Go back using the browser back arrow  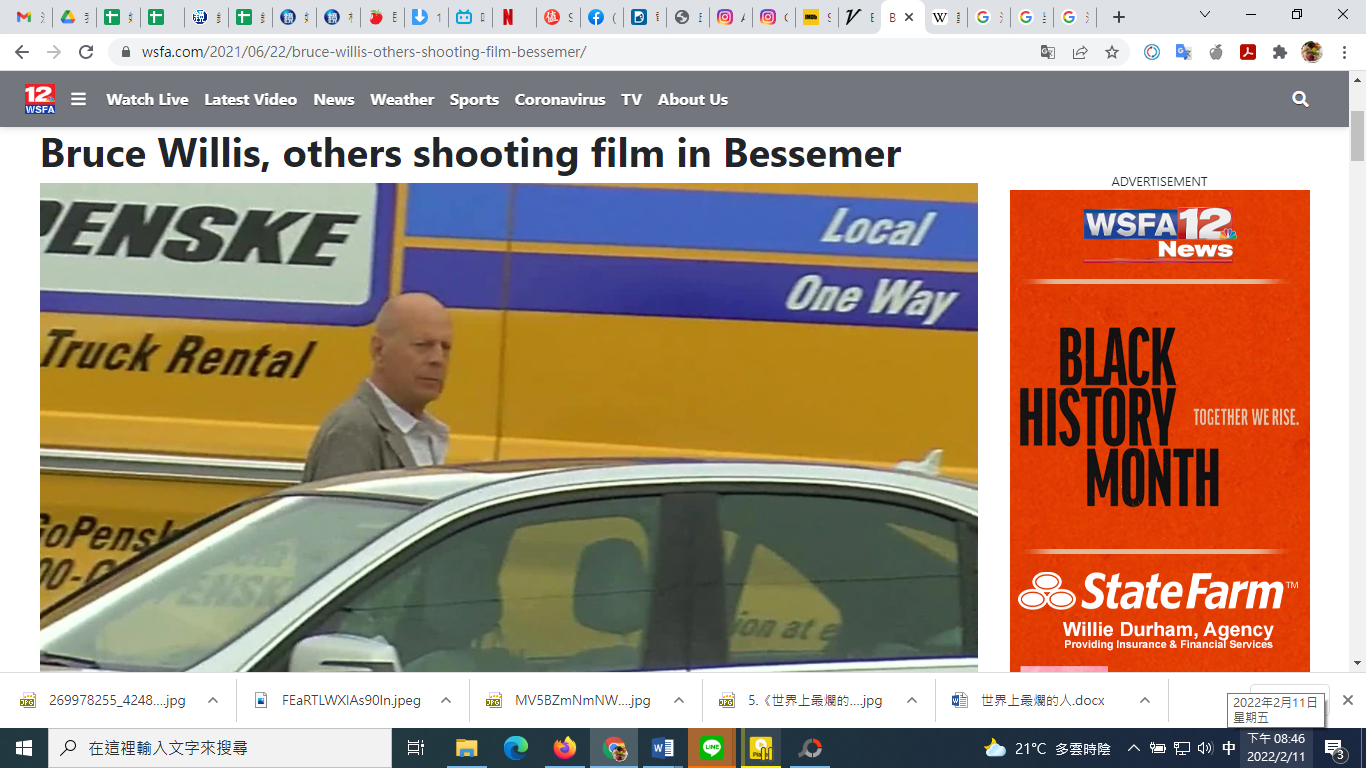point(22,52)
